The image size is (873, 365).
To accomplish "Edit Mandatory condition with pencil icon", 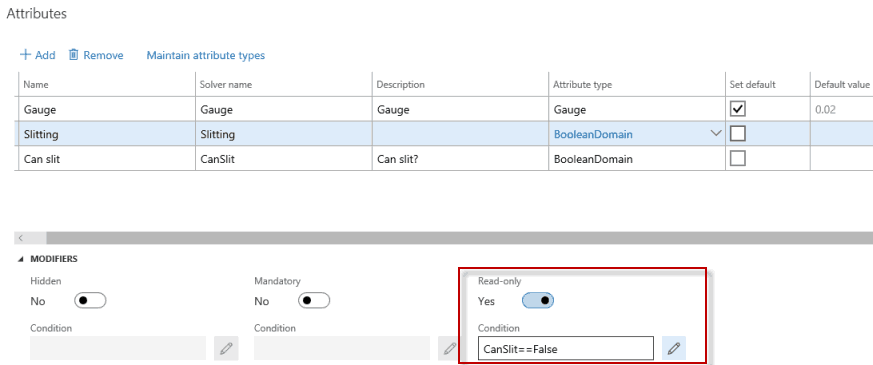I will tap(450, 348).
